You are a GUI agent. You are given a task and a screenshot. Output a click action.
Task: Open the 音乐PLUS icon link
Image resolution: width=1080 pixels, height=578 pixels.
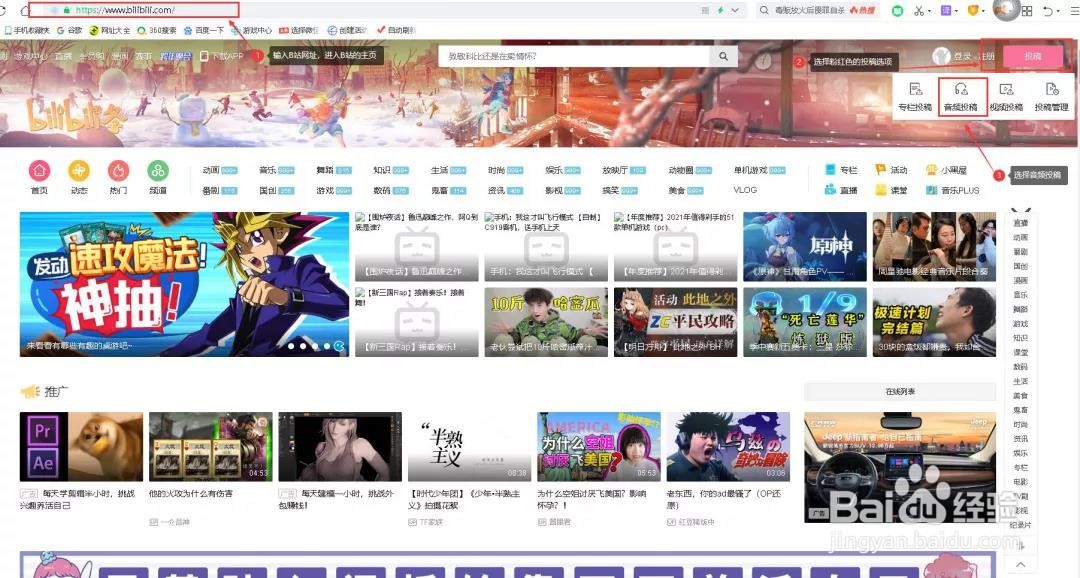point(953,189)
